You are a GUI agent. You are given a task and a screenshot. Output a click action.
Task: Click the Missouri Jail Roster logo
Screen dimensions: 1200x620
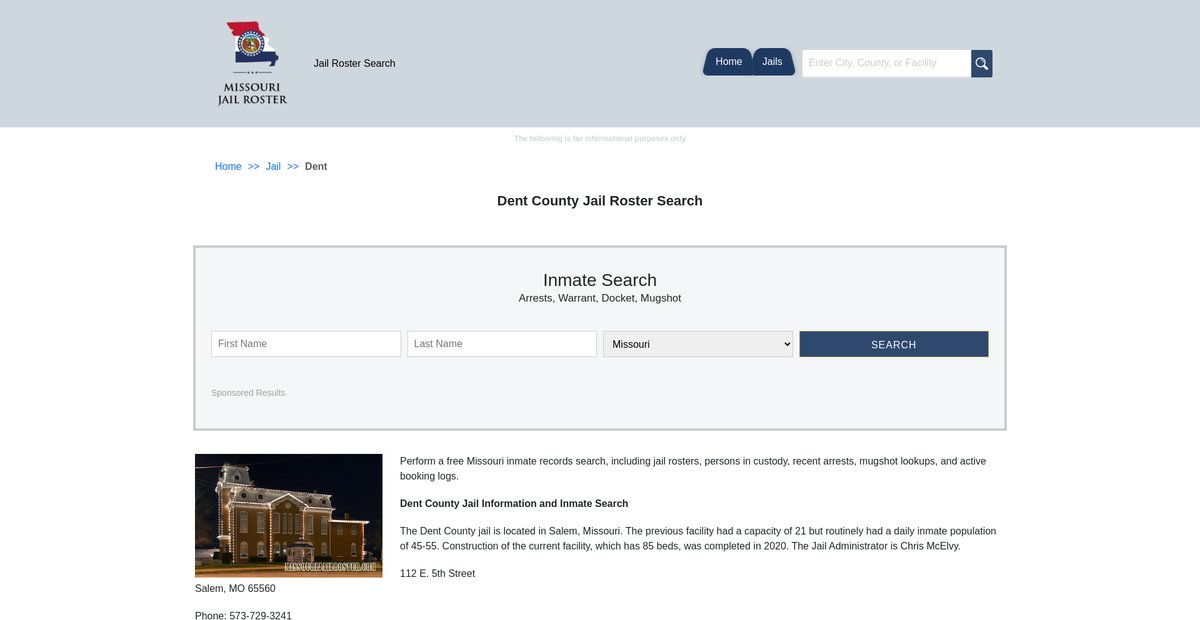click(x=252, y=63)
